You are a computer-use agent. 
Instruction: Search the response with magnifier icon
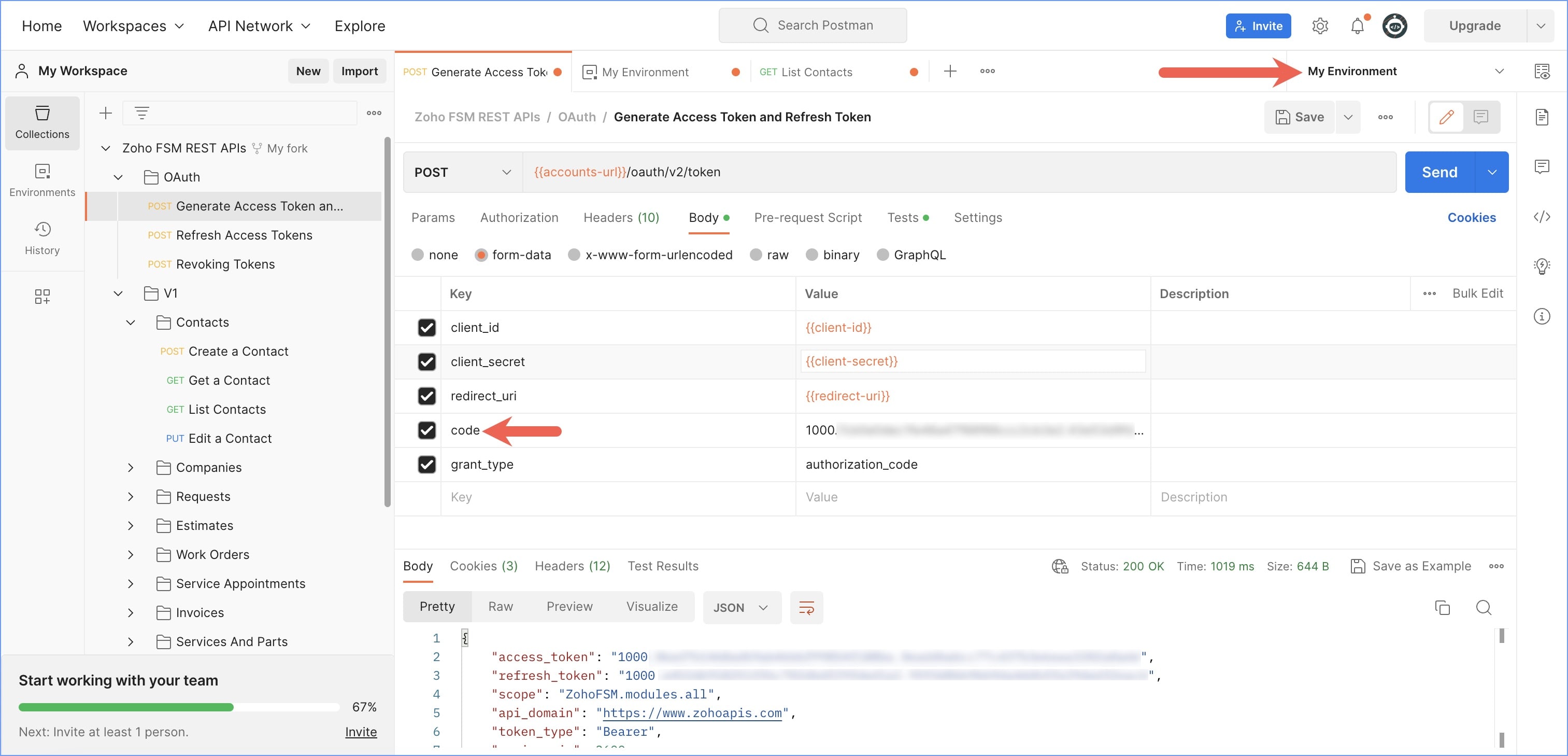tap(1484, 607)
